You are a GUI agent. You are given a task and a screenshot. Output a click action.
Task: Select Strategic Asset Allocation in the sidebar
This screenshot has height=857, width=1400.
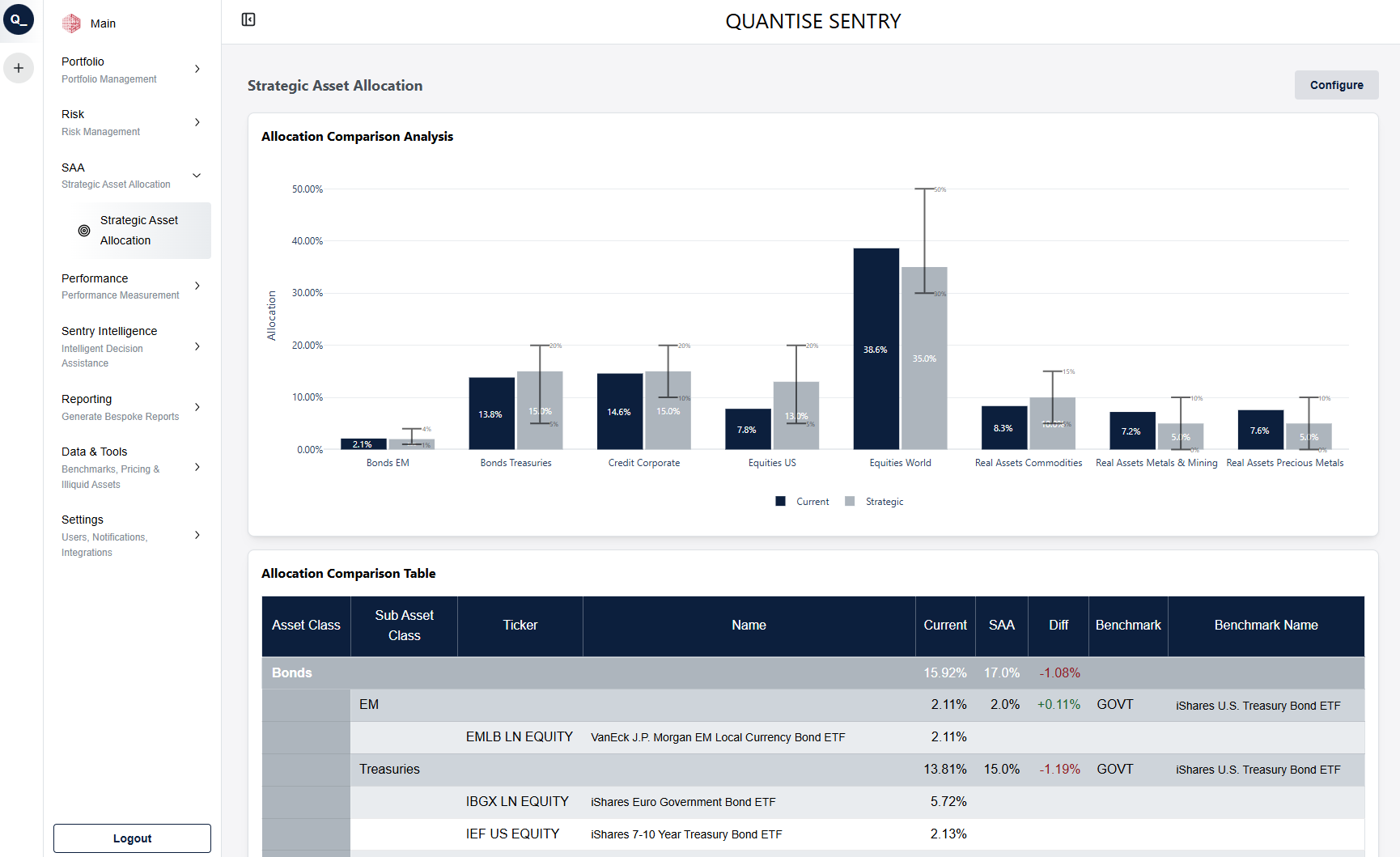point(139,230)
